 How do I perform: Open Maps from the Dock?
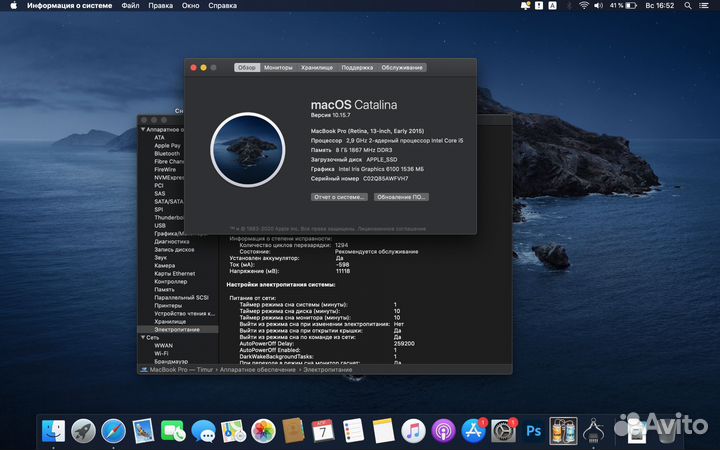(233, 431)
